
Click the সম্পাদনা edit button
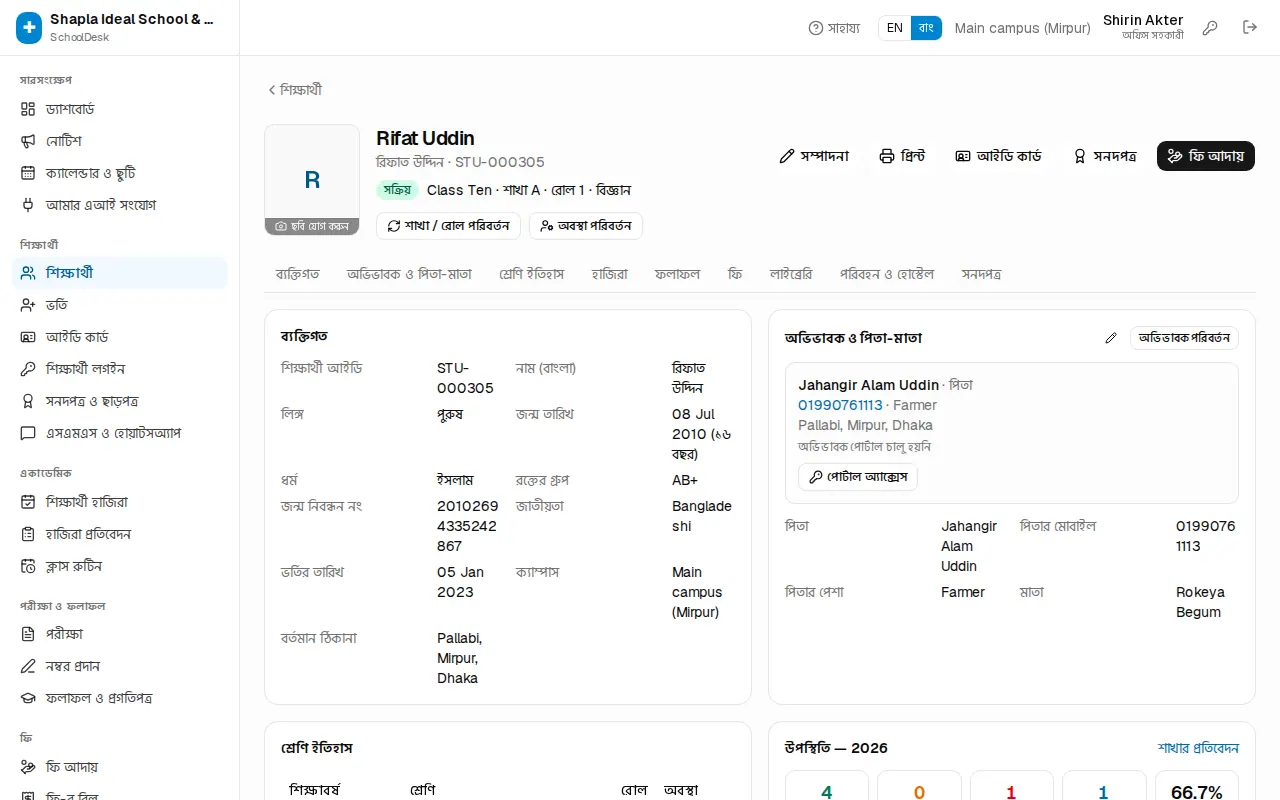pyautogui.click(x=814, y=156)
